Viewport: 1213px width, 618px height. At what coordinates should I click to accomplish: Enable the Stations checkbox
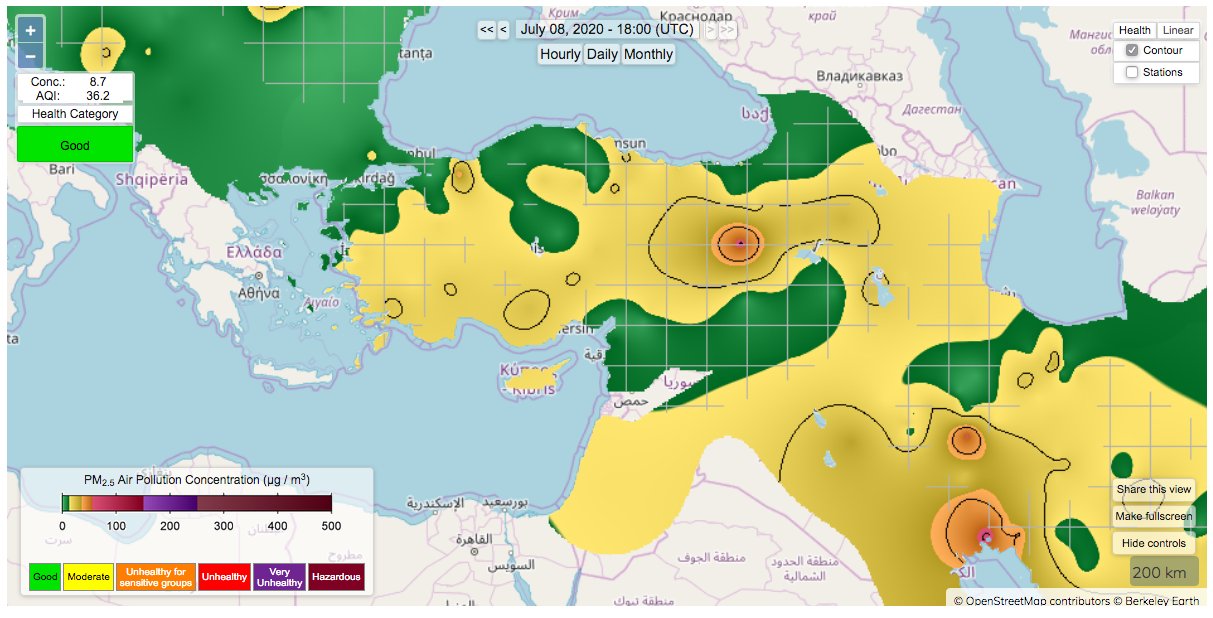coord(1132,72)
